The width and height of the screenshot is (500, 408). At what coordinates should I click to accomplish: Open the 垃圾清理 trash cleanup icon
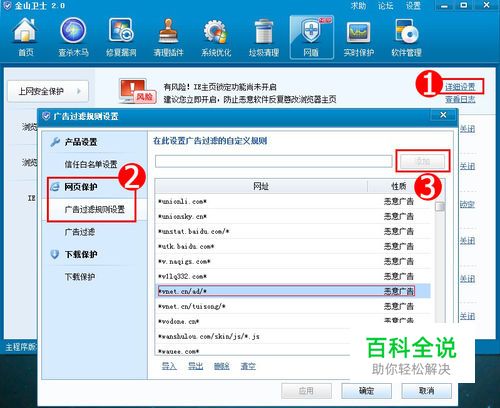(x=264, y=37)
